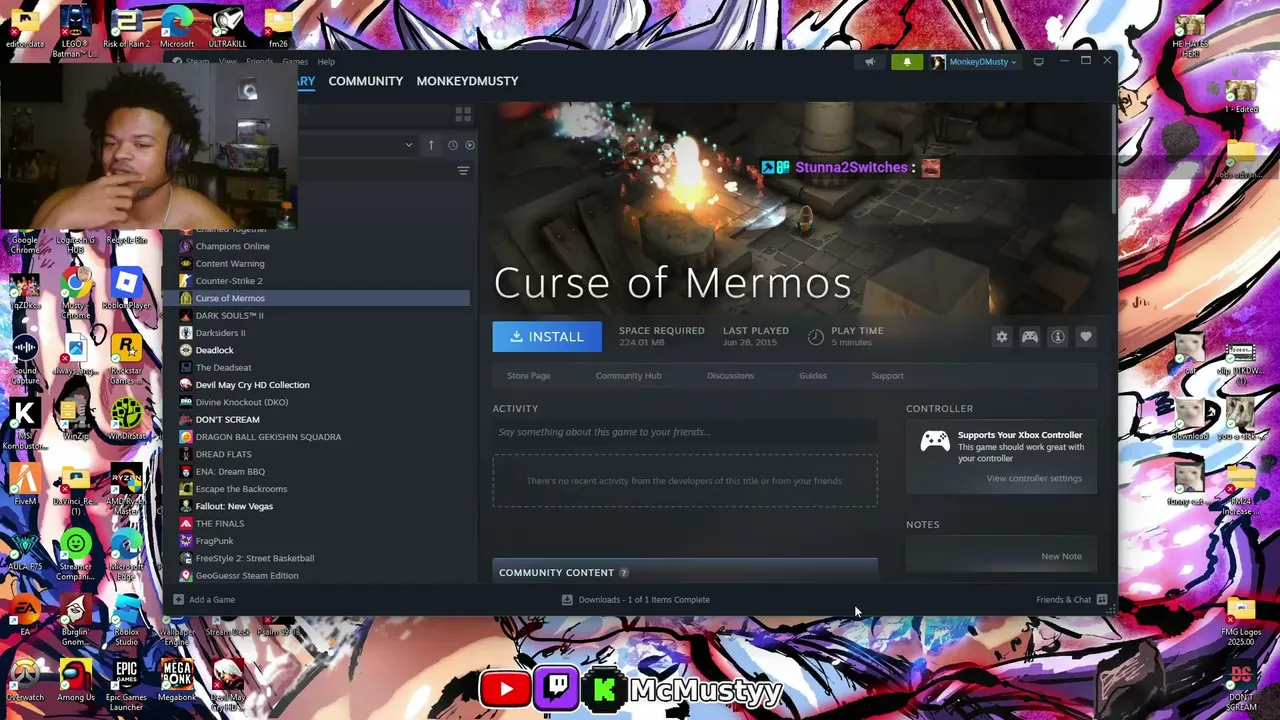Open Friends & Chat panel

1072,600
